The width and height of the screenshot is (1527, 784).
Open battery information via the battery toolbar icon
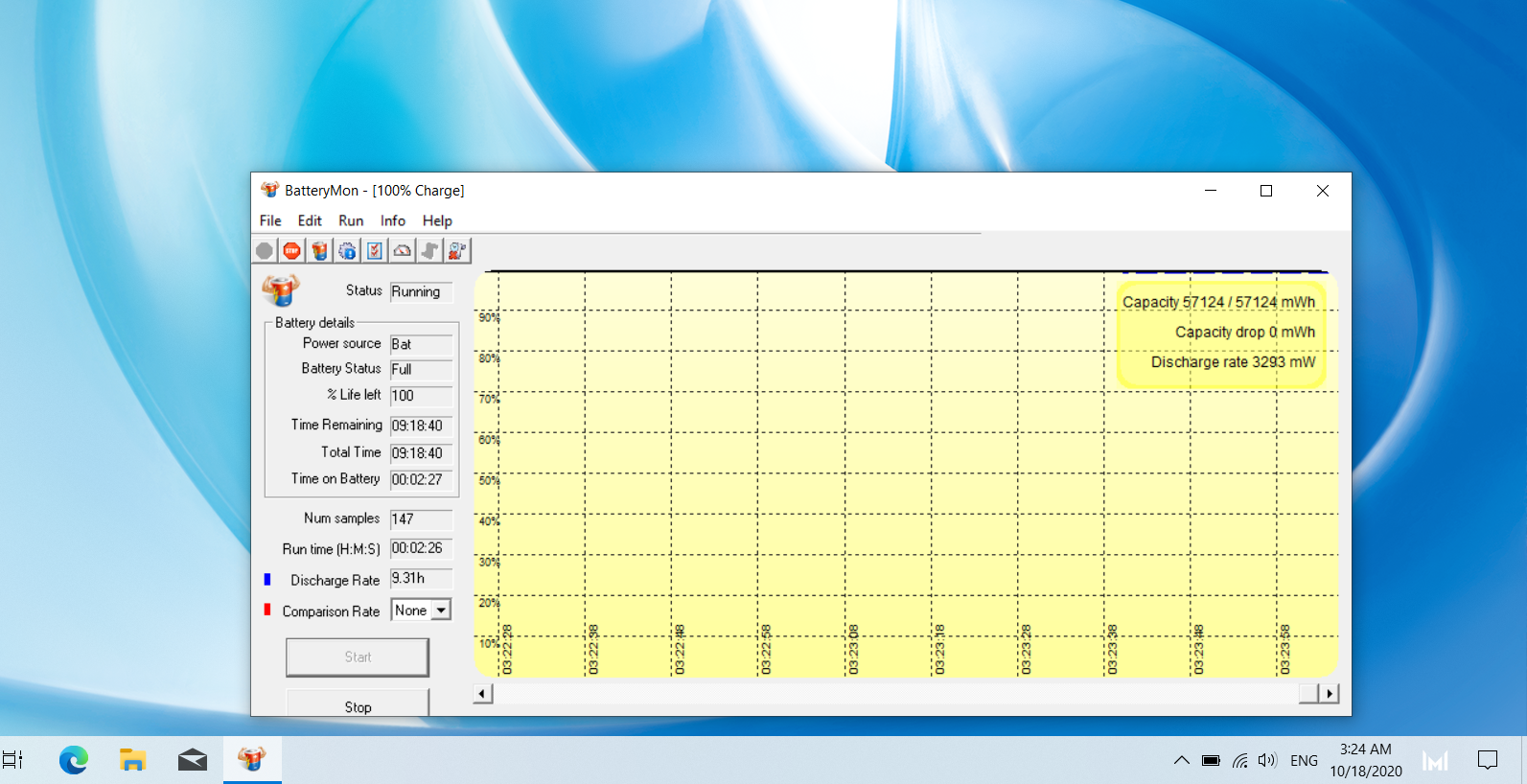[x=320, y=251]
